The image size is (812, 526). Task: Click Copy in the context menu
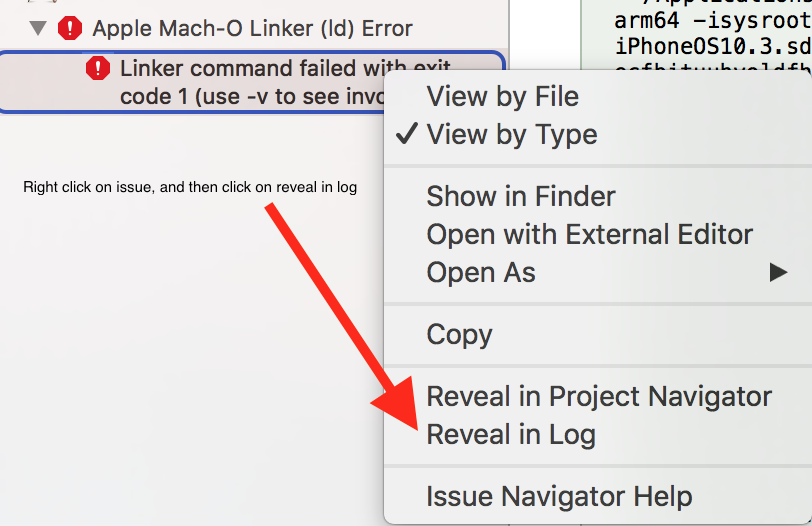pyautogui.click(x=459, y=334)
